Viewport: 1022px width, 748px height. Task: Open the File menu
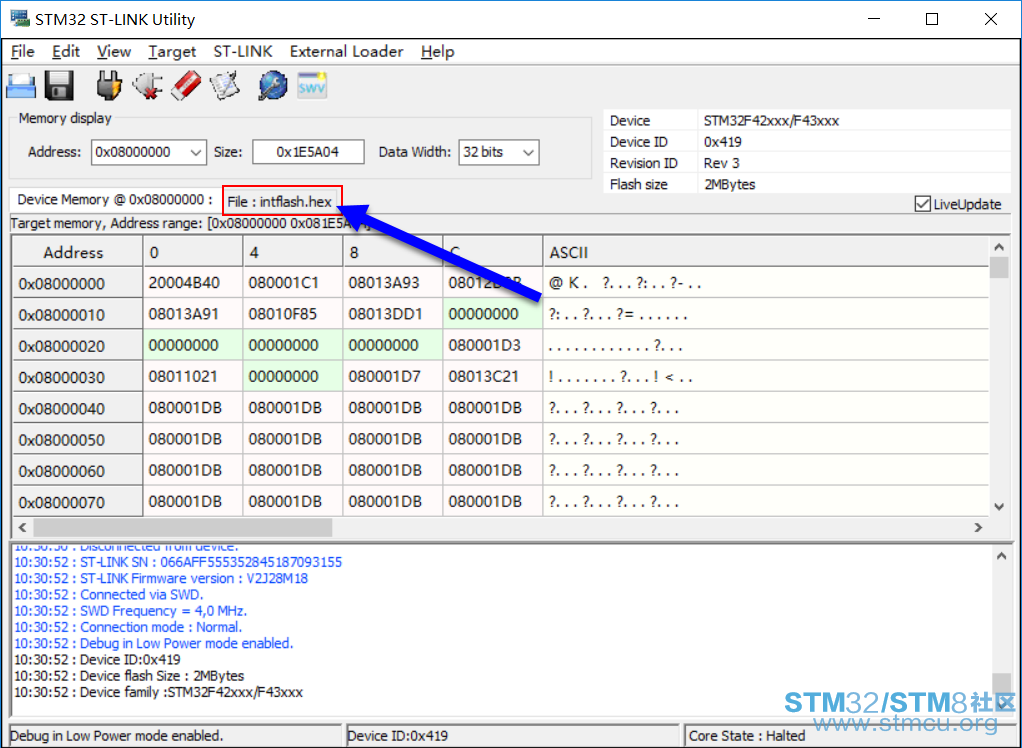[23, 51]
